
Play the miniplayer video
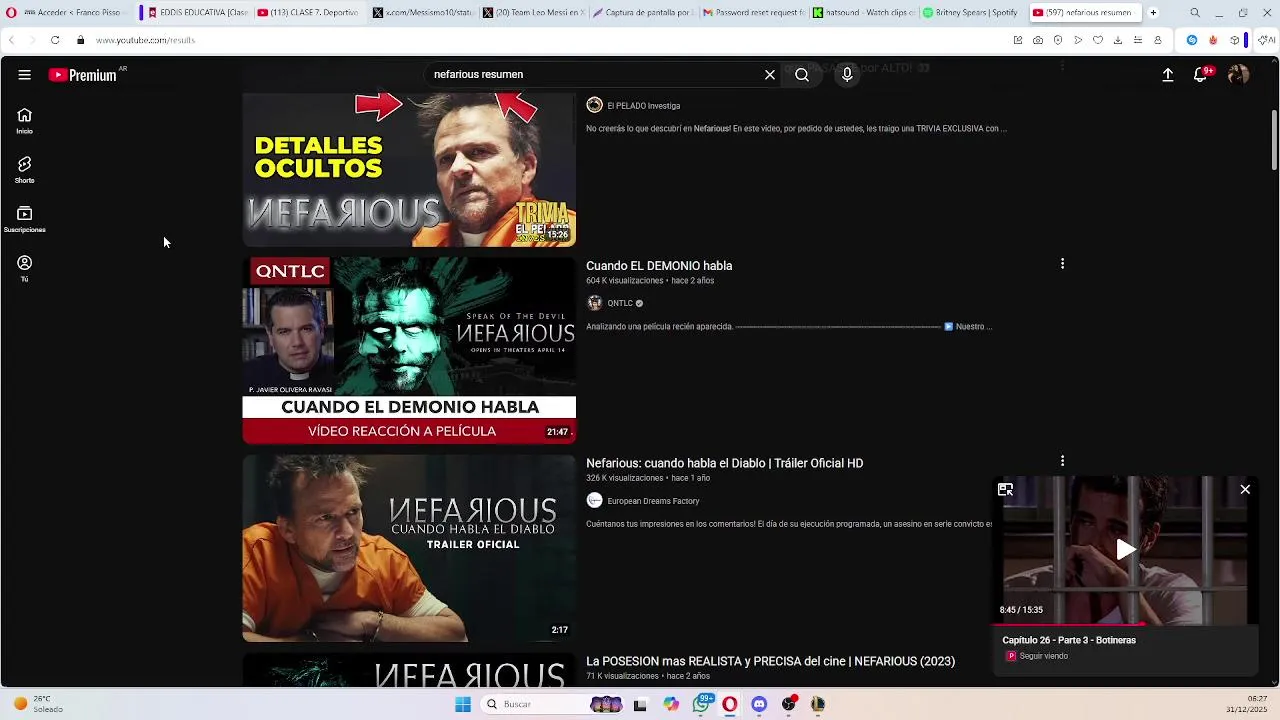pos(1126,549)
